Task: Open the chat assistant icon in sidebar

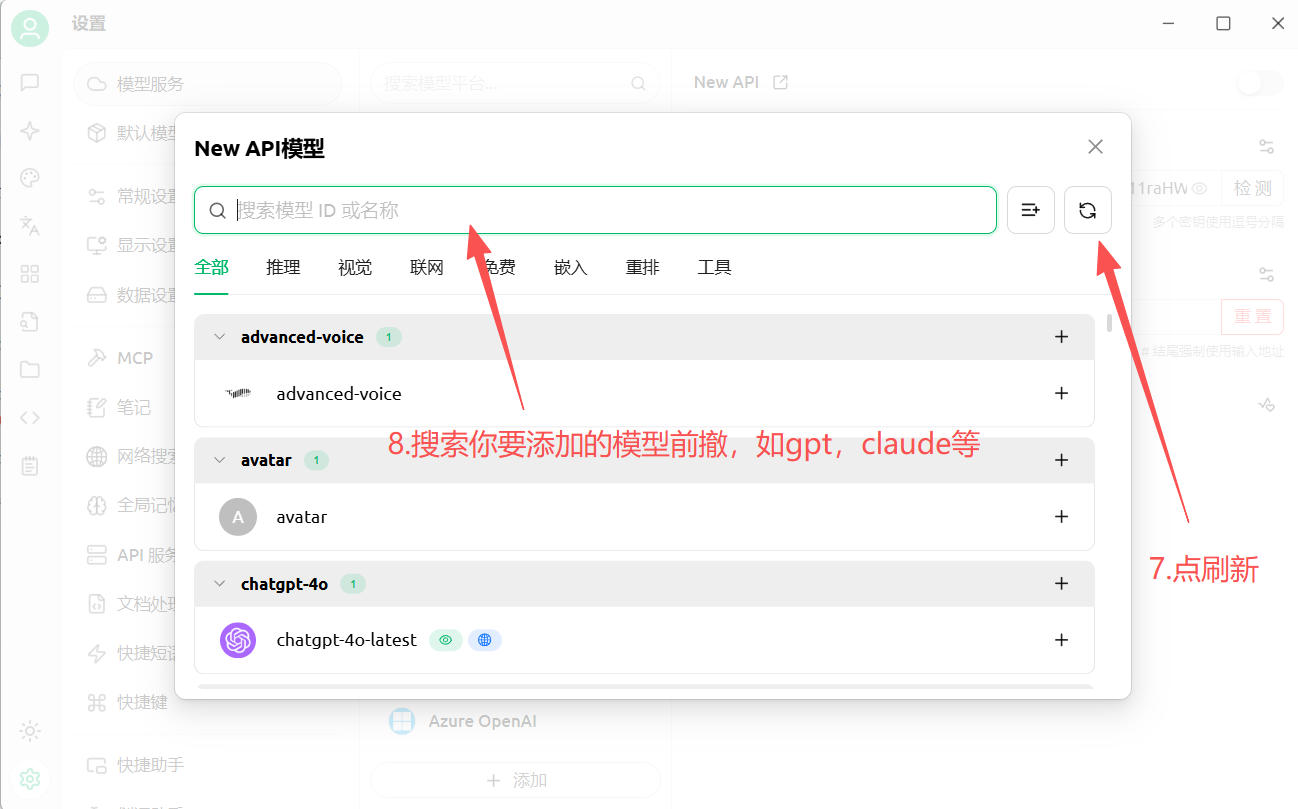Action: [x=30, y=82]
